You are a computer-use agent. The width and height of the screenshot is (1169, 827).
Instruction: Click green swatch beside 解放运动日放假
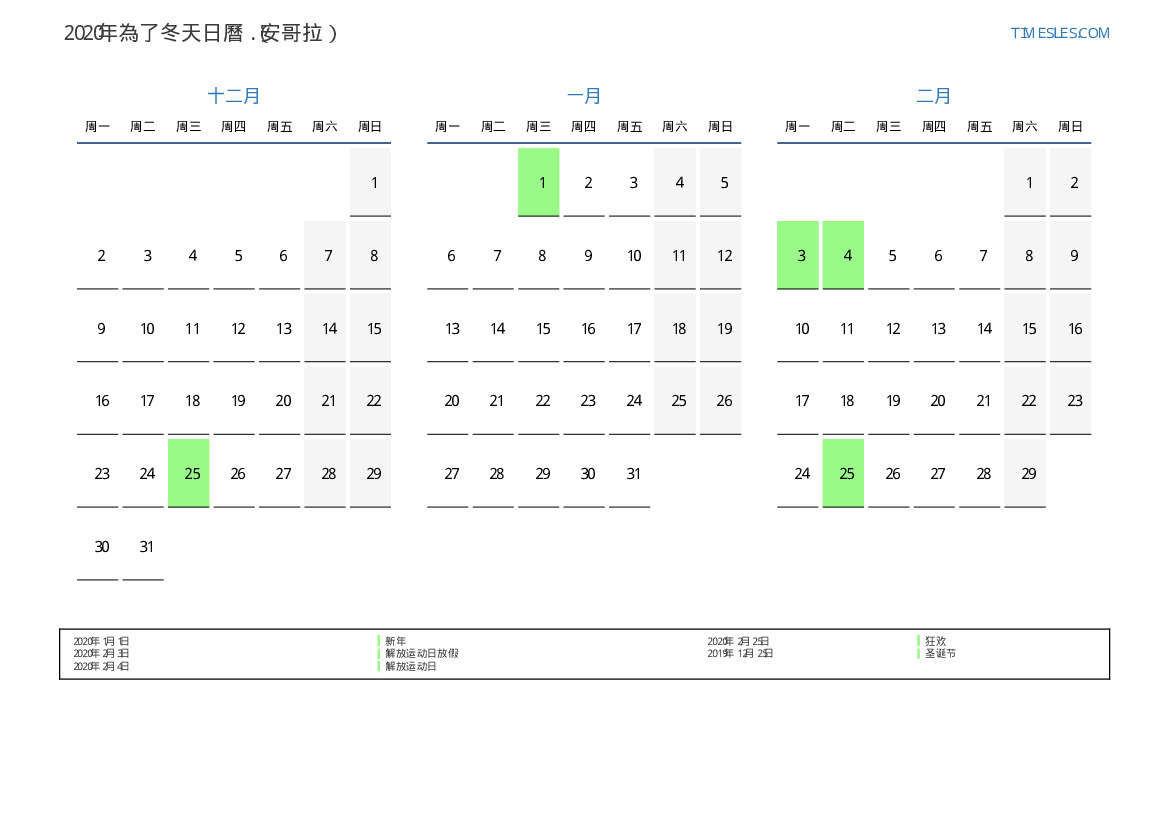379,653
